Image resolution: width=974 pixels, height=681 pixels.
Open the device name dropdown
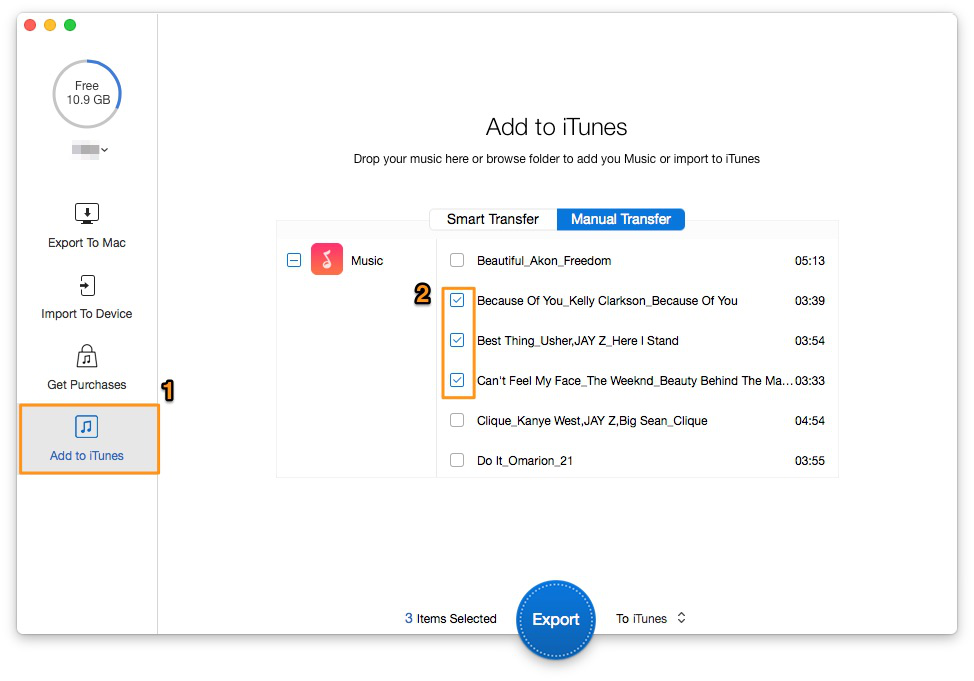pos(90,149)
